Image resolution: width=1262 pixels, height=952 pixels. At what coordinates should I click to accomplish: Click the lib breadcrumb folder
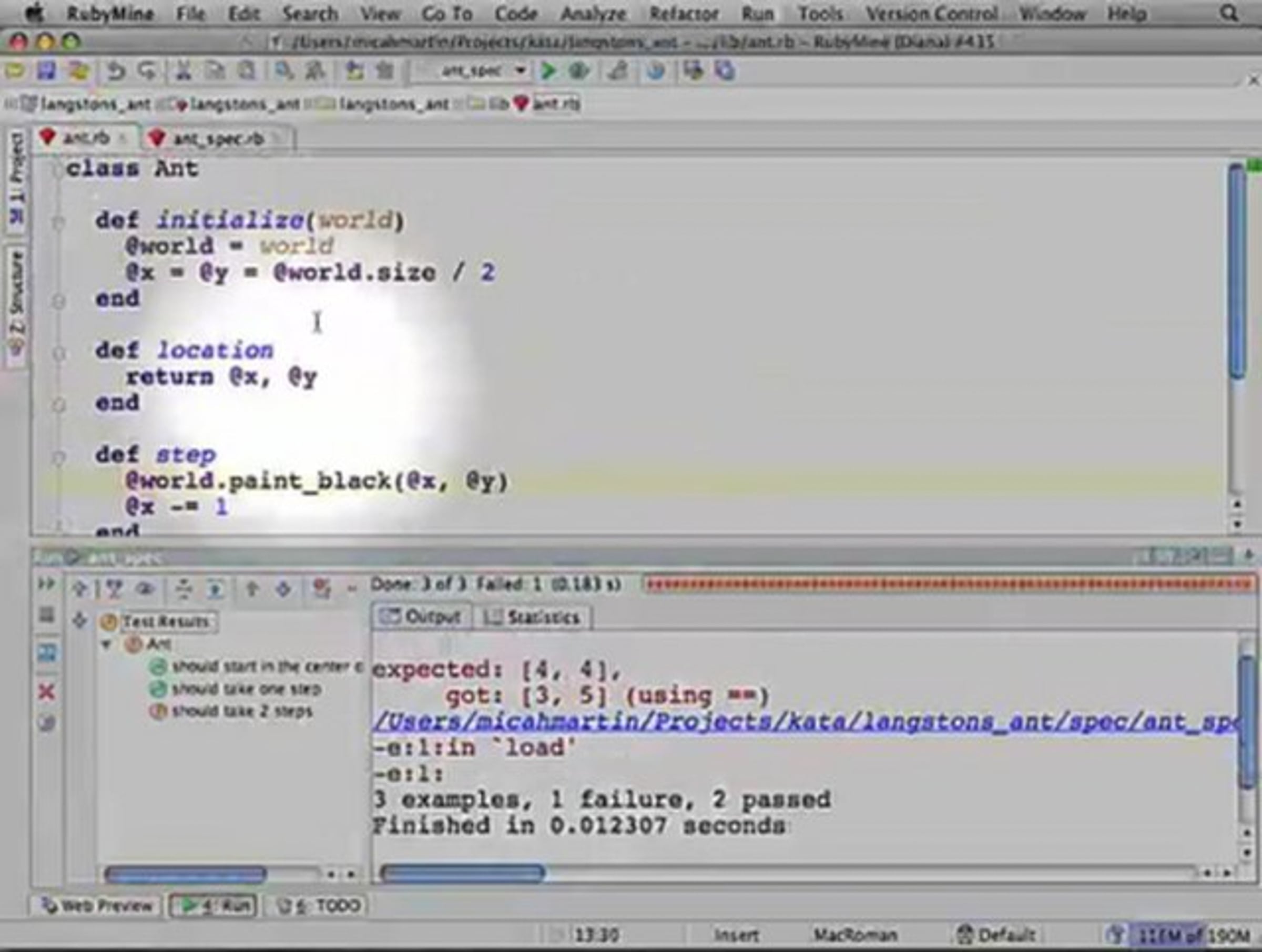488,104
